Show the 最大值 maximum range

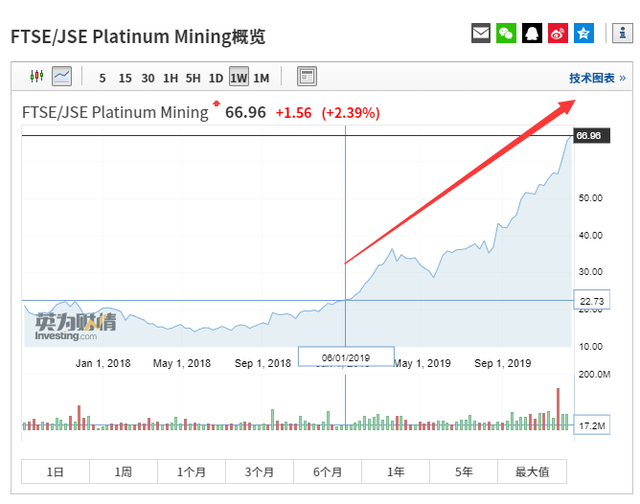point(532,472)
